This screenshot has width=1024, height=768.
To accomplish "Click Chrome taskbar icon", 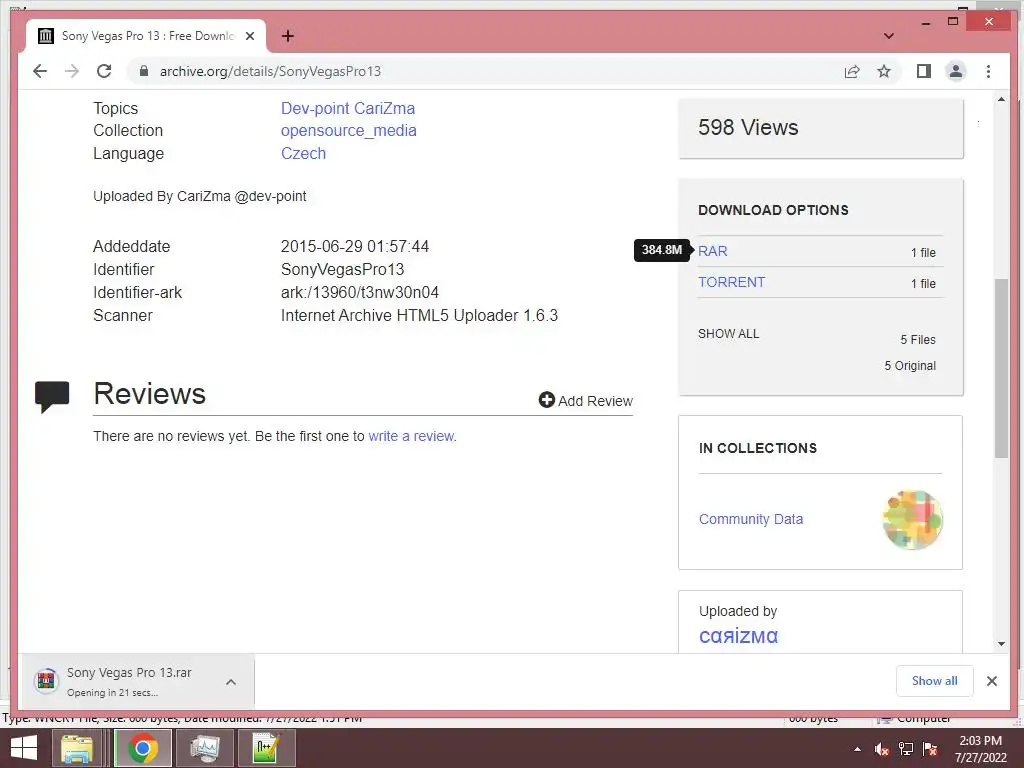I will click(x=142, y=748).
